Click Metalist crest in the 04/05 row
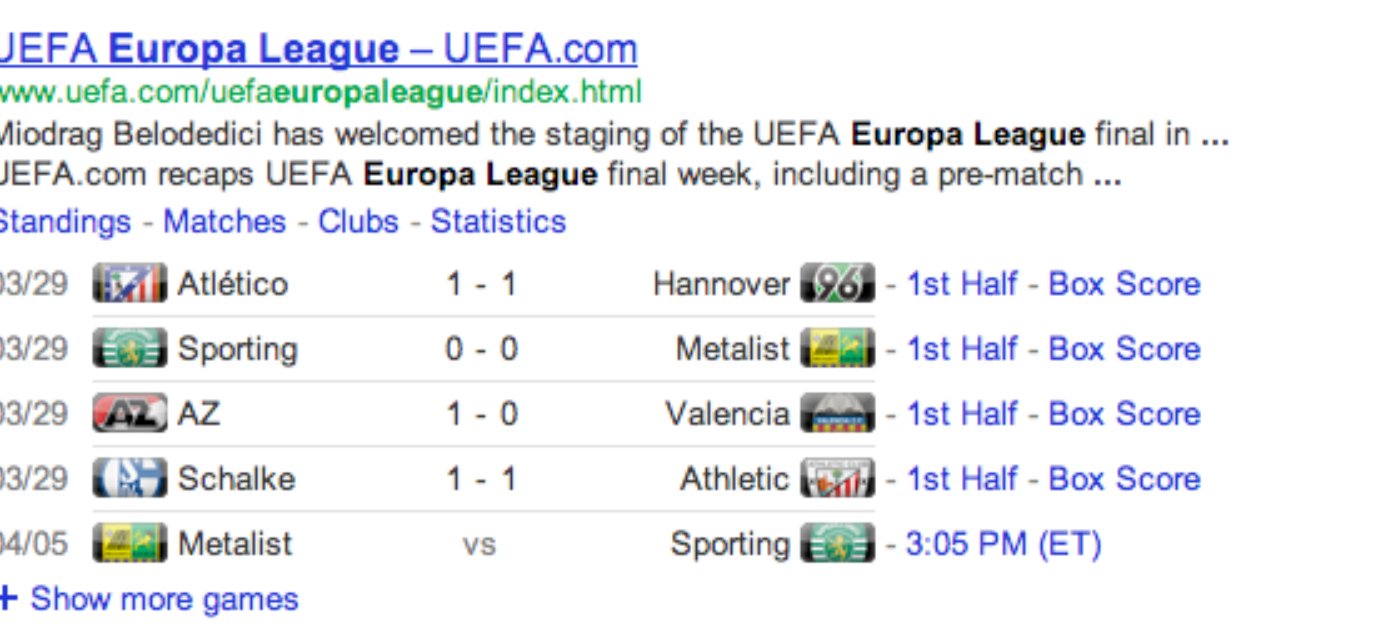The height and width of the screenshot is (630, 1374). [129, 544]
